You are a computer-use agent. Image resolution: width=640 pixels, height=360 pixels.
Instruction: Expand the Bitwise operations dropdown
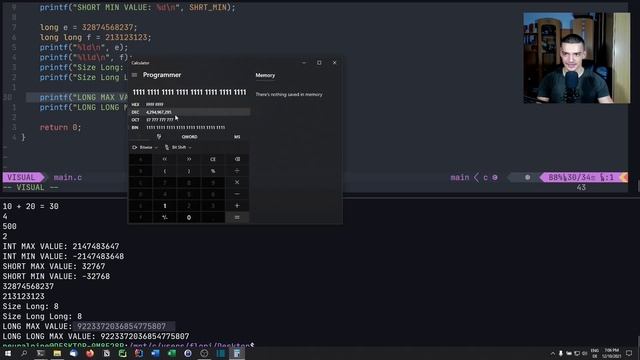click(x=145, y=147)
